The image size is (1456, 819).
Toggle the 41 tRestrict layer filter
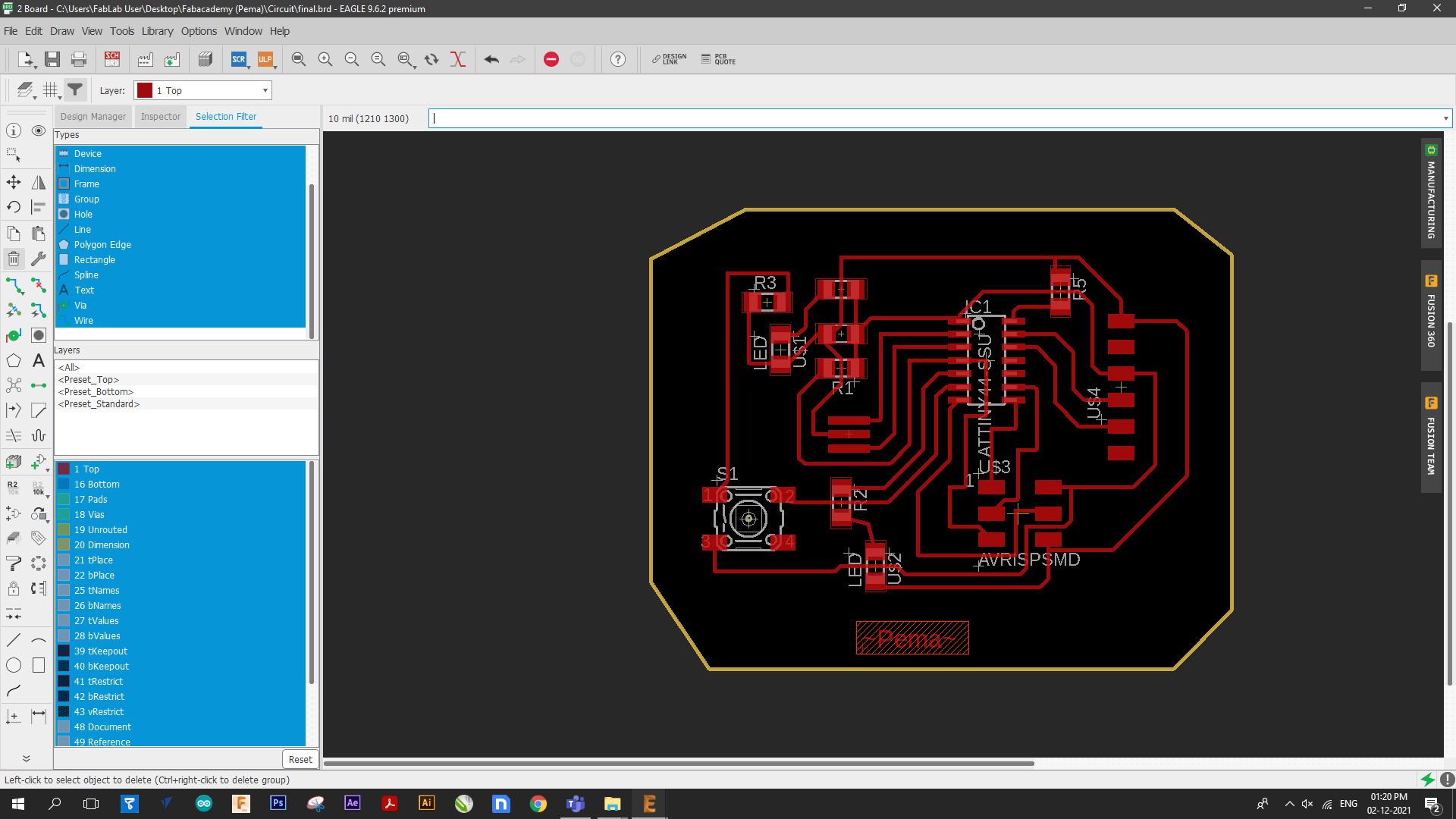click(180, 681)
